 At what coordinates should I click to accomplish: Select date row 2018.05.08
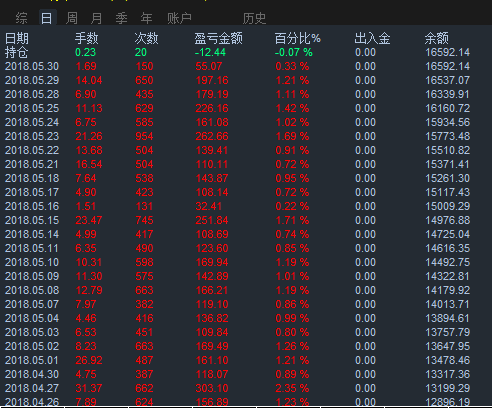pos(32,290)
